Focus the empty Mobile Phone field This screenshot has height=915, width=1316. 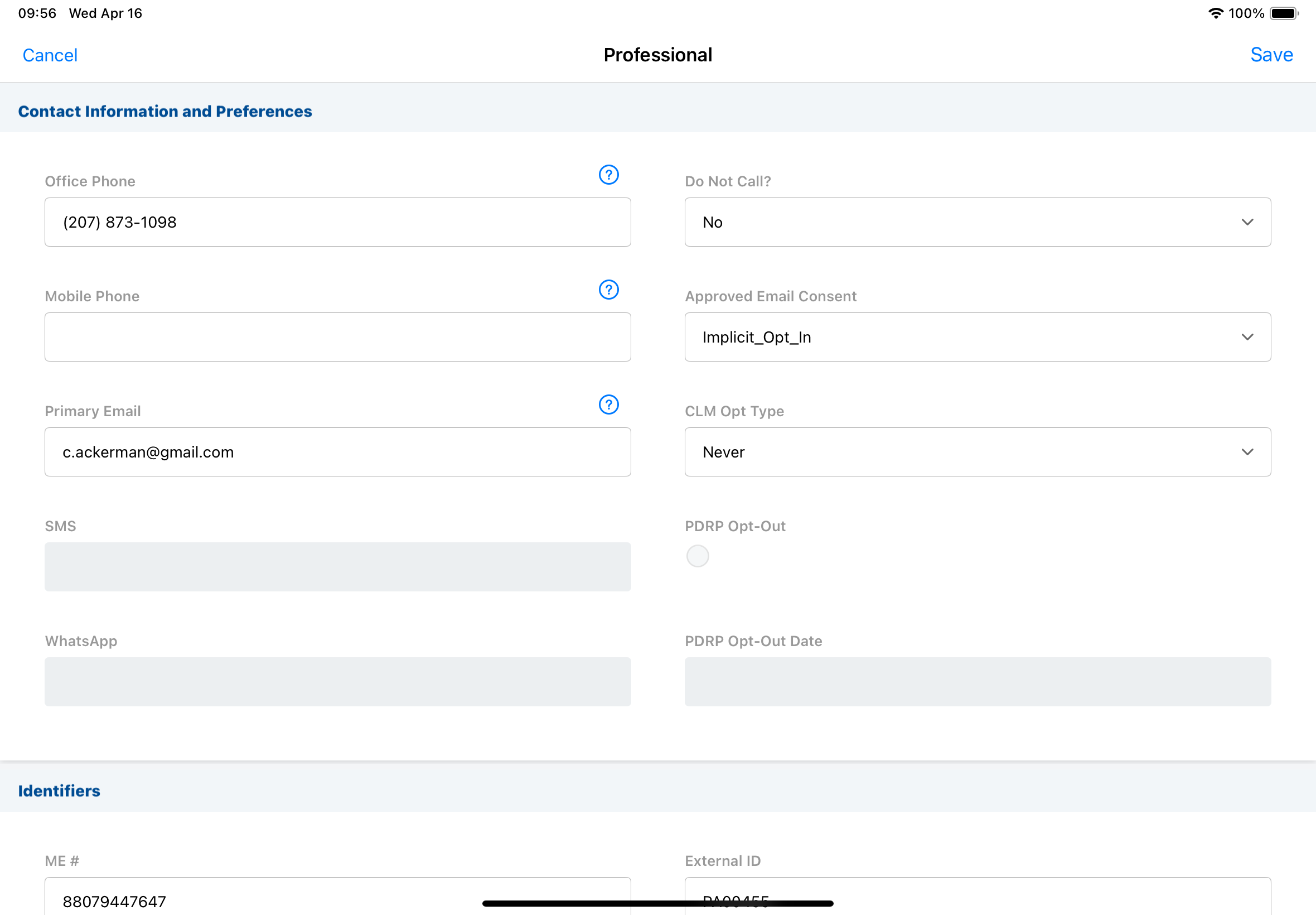(x=337, y=337)
